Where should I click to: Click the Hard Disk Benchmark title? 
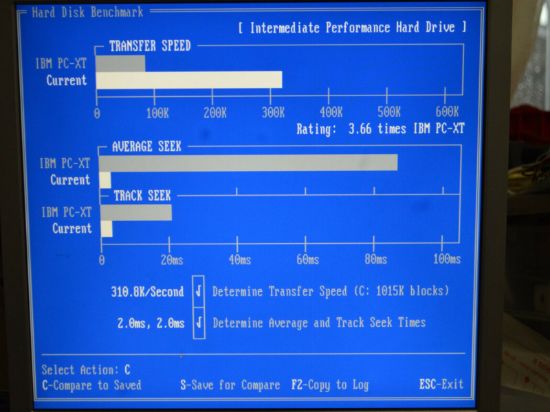87,12
